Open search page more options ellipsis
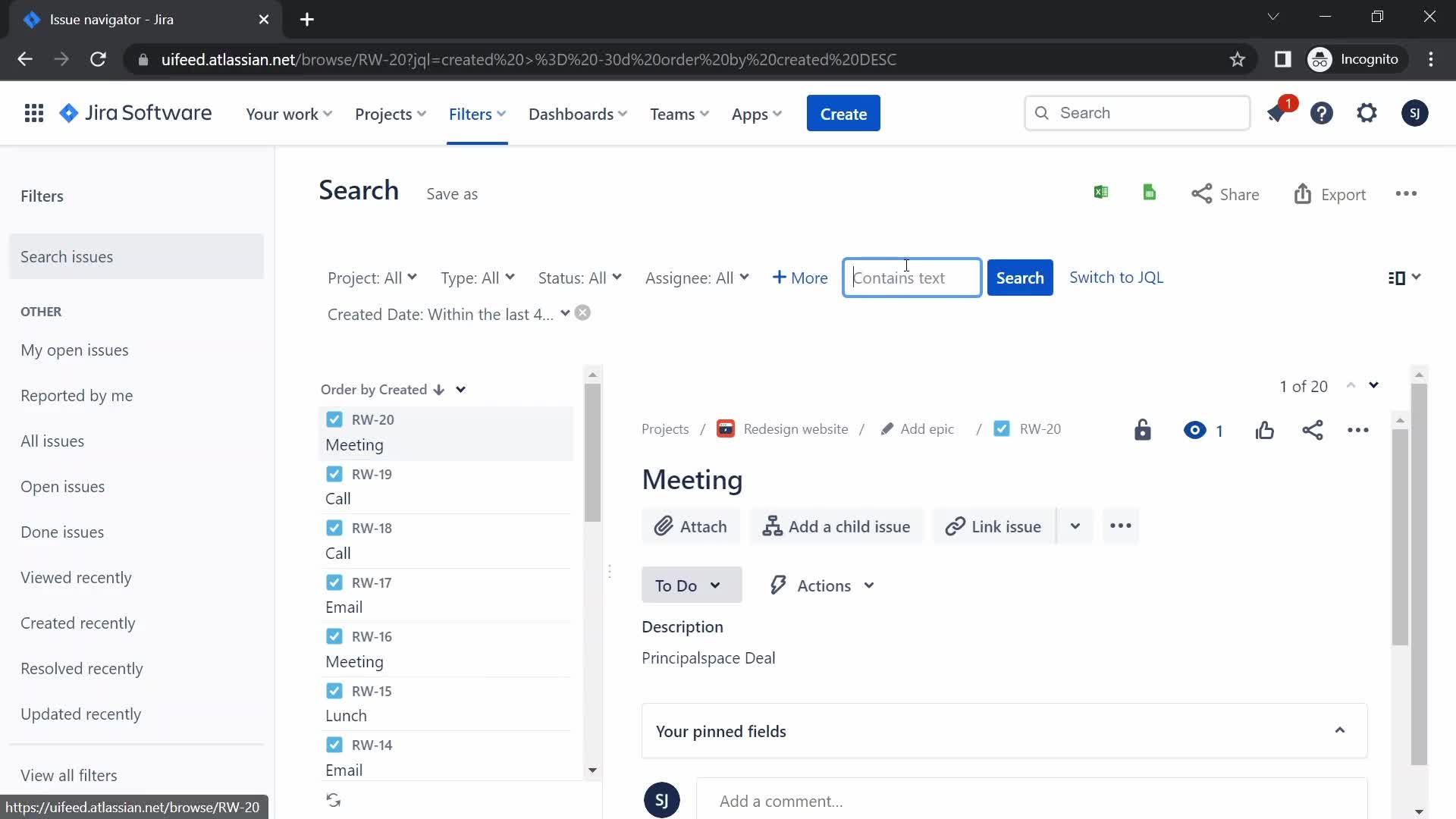Screen dimensions: 1456x819 (x=1406, y=194)
